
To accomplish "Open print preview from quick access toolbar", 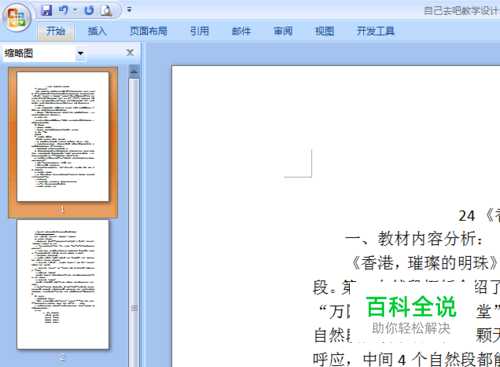I will [106, 10].
